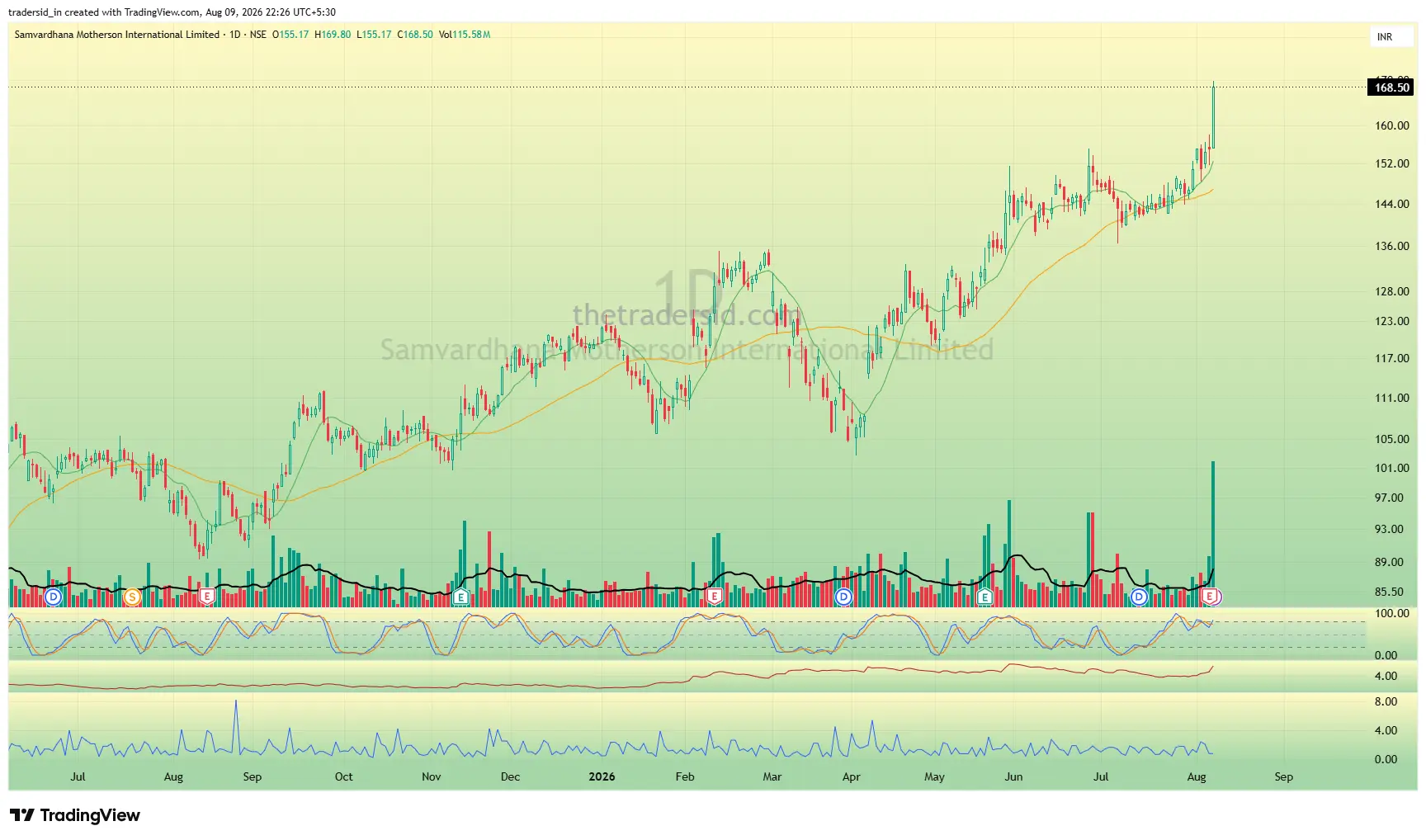The width and height of the screenshot is (1426, 840).
Task: Click the open value O155.17
Action: point(290,35)
